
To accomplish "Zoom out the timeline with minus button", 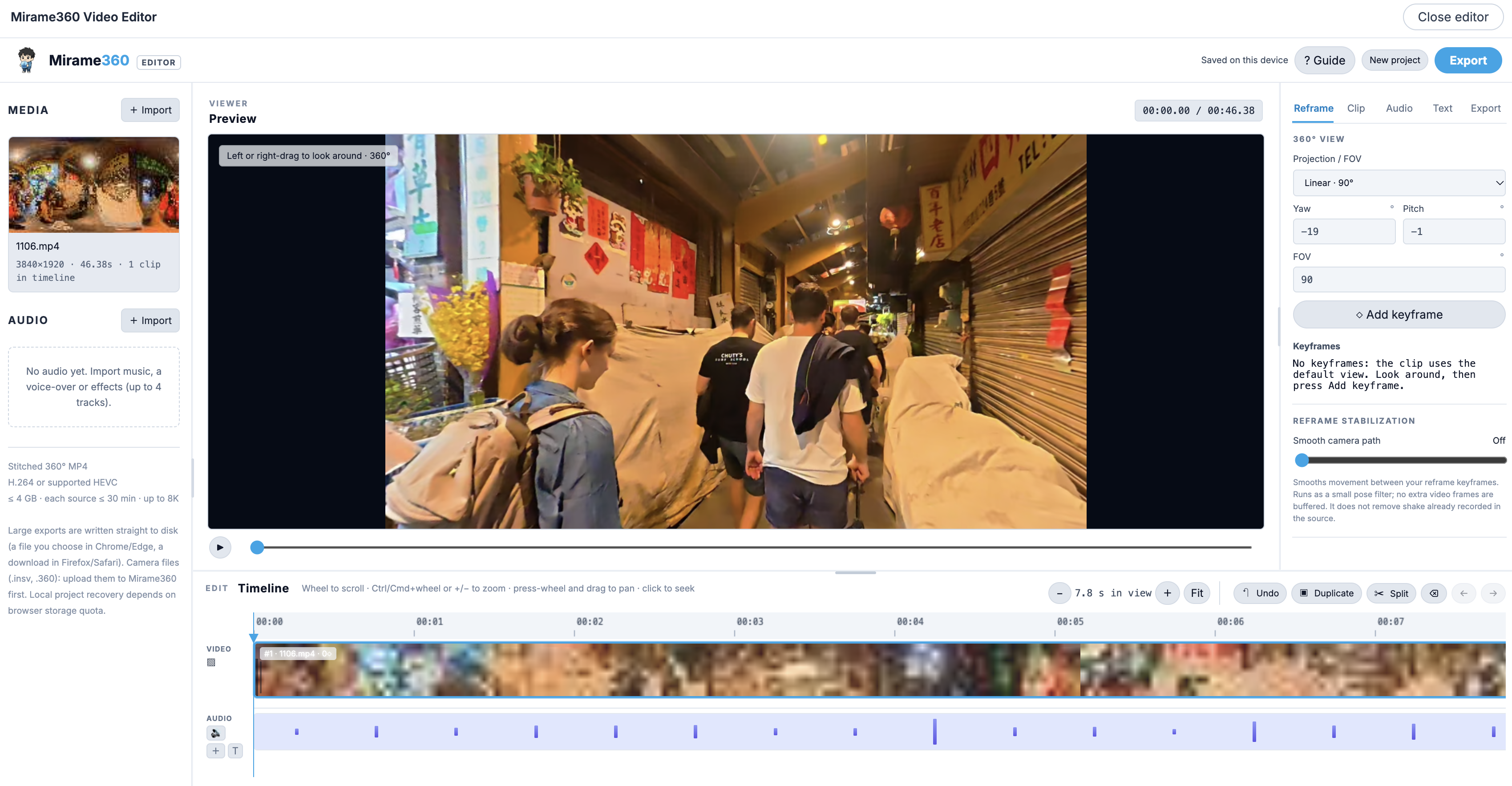I will point(1059,593).
